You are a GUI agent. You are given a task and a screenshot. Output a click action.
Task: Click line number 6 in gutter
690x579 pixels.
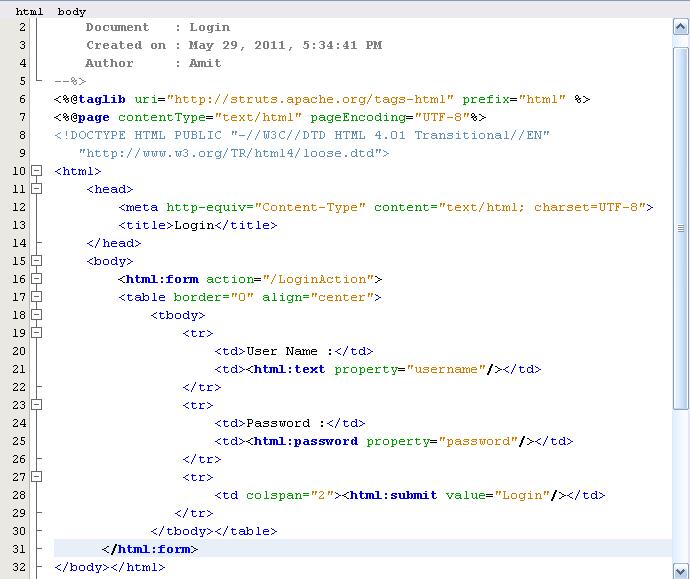[22, 99]
